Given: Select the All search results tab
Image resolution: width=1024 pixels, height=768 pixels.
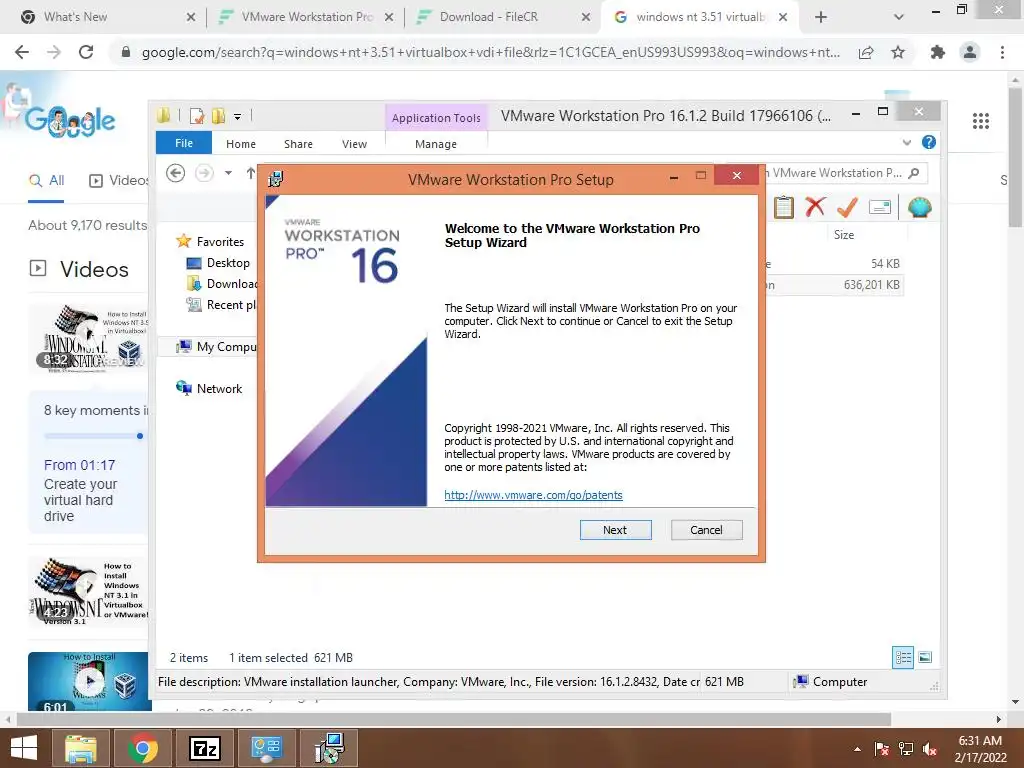Looking at the screenshot, I should [x=46, y=180].
